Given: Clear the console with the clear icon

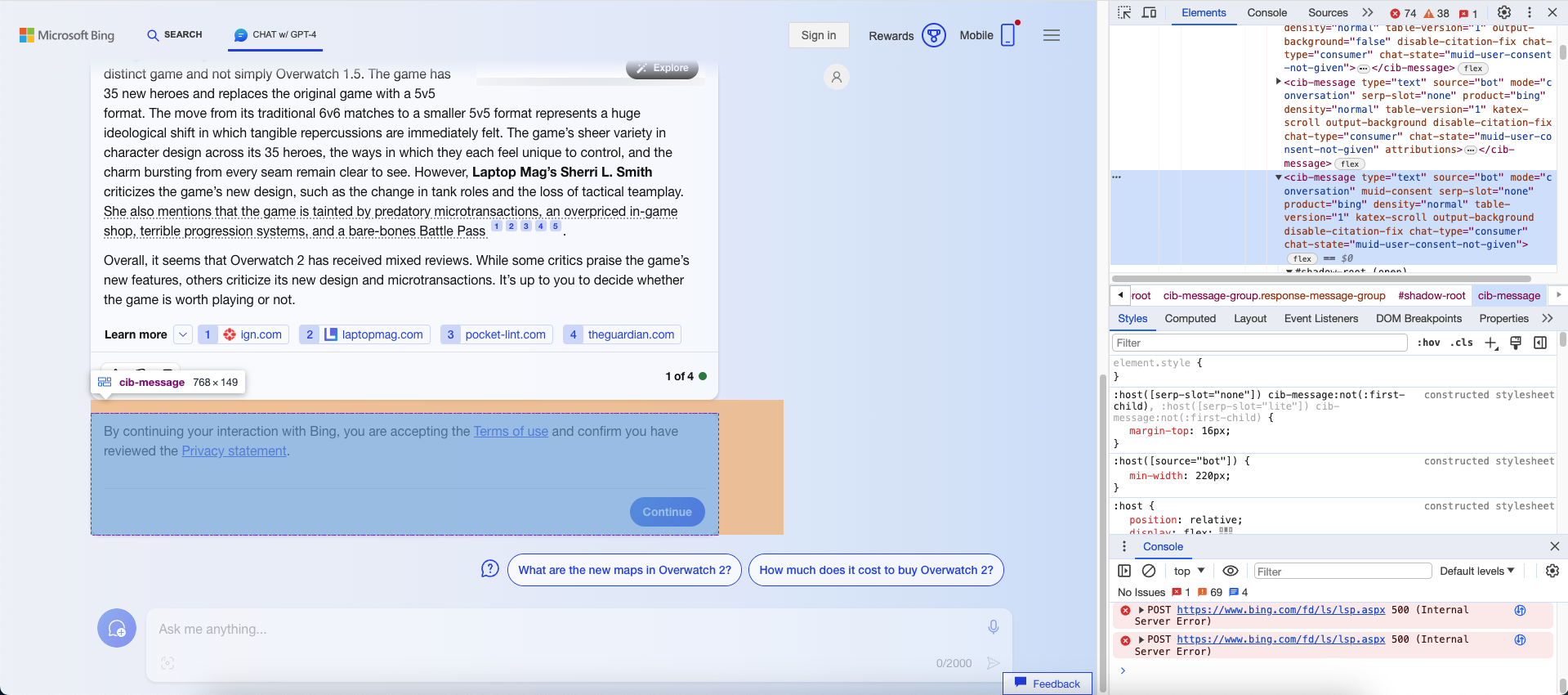Looking at the screenshot, I should [1149, 571].
